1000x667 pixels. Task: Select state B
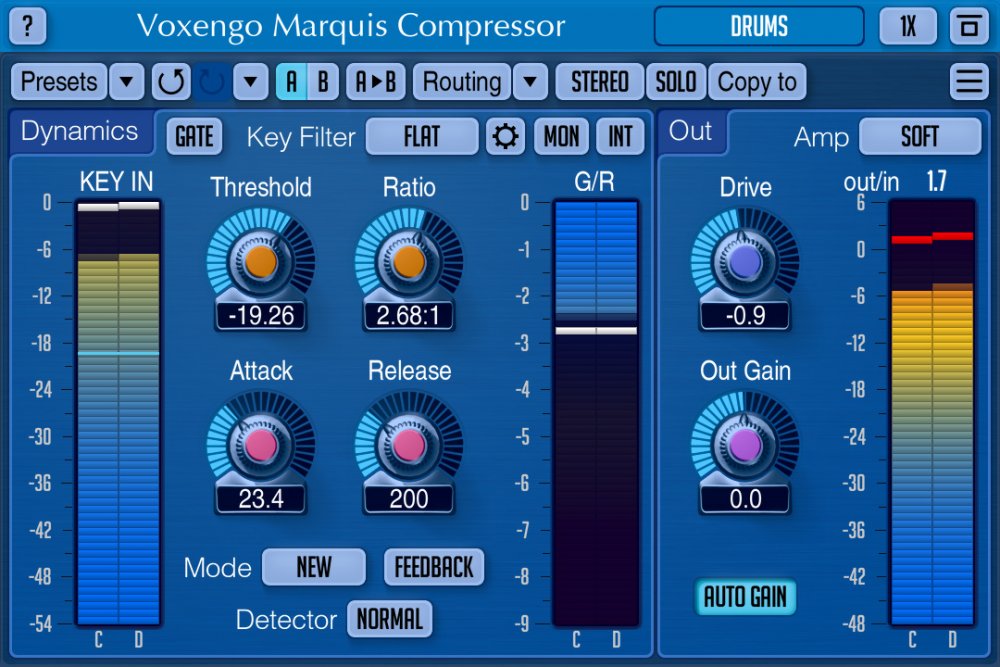pos(323,82)
